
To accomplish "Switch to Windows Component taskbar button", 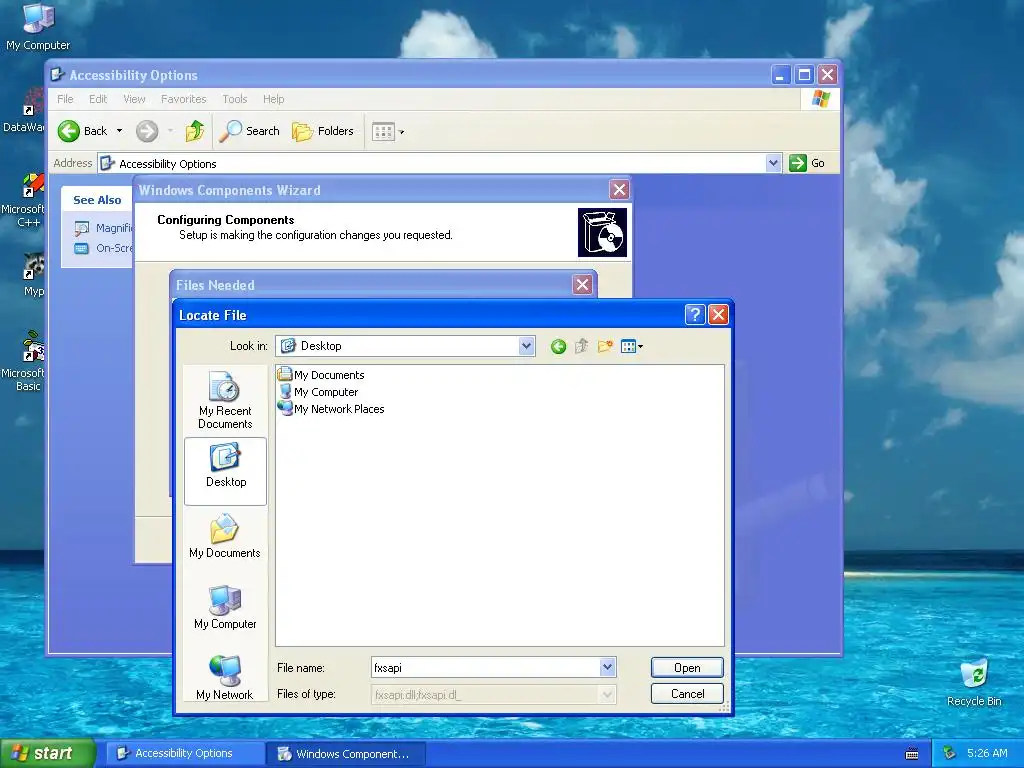I will point(346,754).
